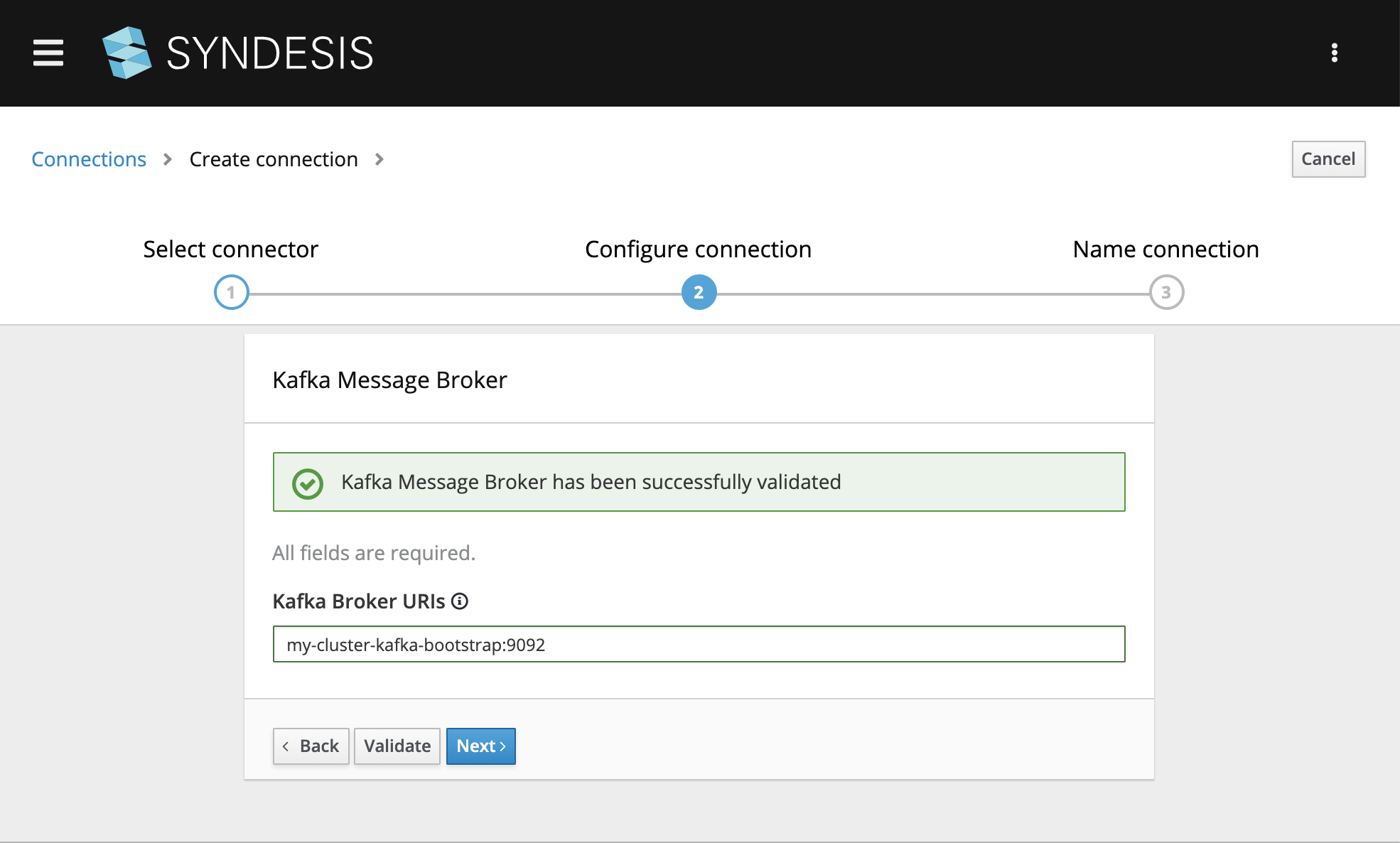Click the chevron after Connections breadcrumb

click(168, 159)
